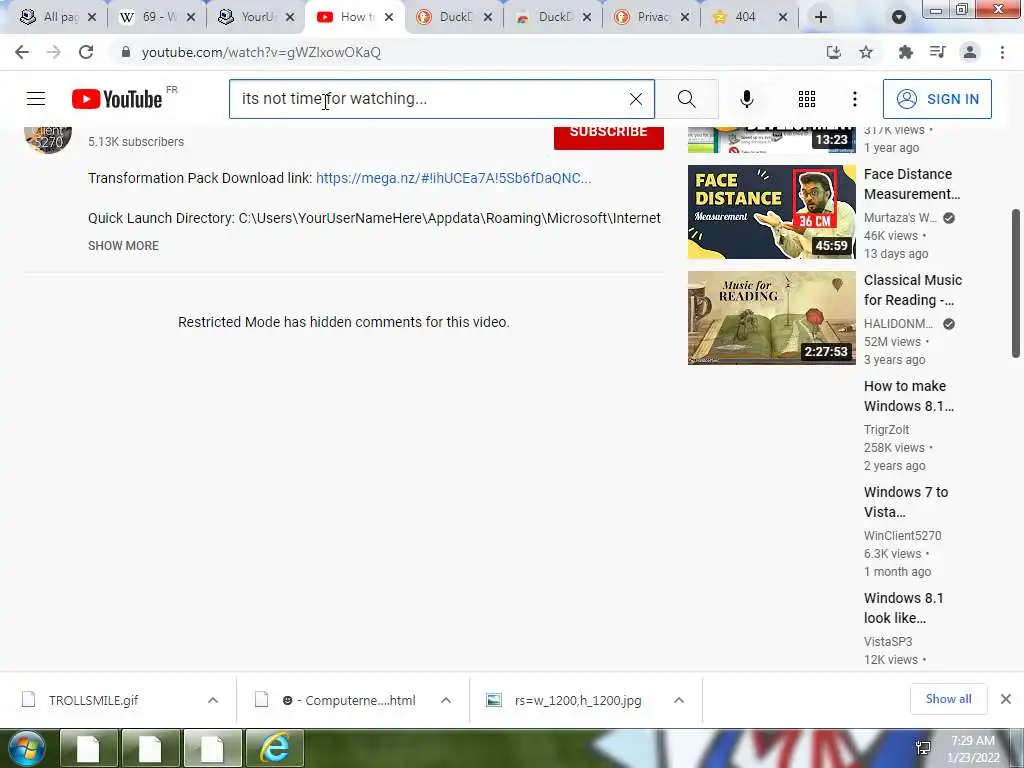Close the download shelf bar
Screen dimensions: 1024x768
click(x=1006, y=699)
